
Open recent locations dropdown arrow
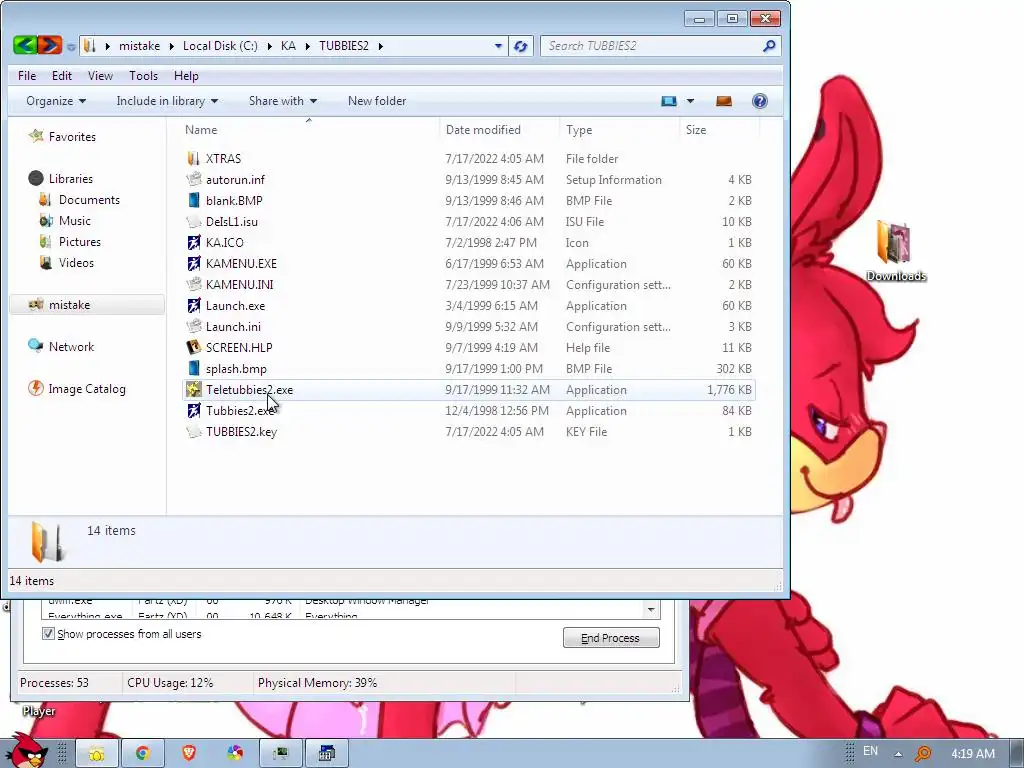[71, 47]
